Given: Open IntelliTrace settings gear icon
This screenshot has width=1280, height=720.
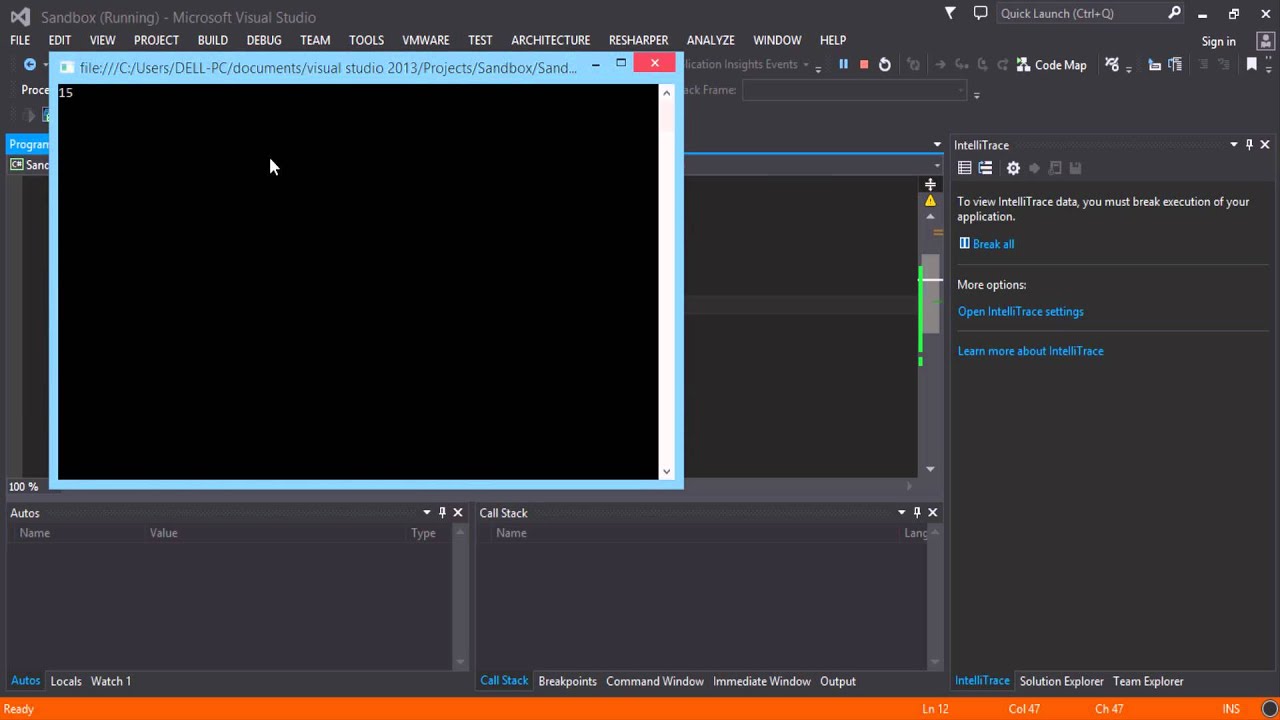Looking at the screenshot, I should coord(1013,168).
